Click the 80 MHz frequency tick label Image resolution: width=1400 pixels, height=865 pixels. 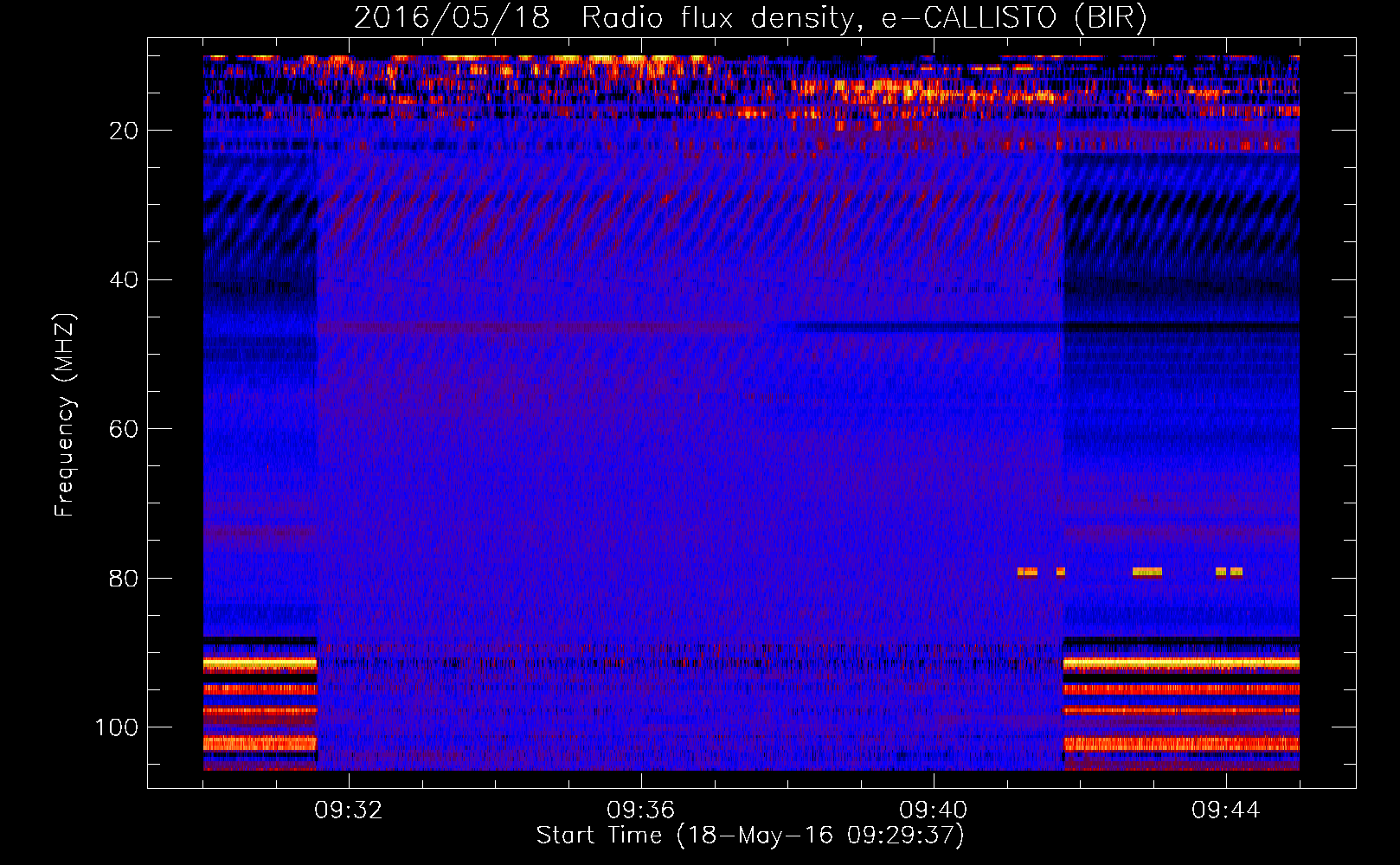(x=124, y=578)
